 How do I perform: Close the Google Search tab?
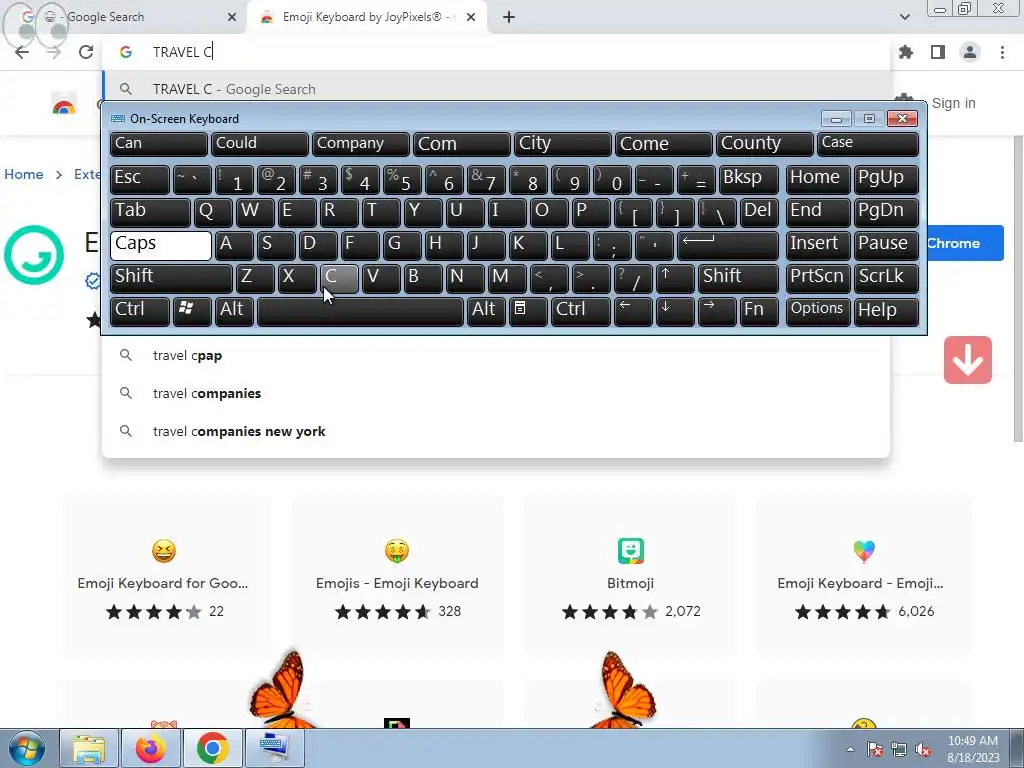[x=232, y=17]
